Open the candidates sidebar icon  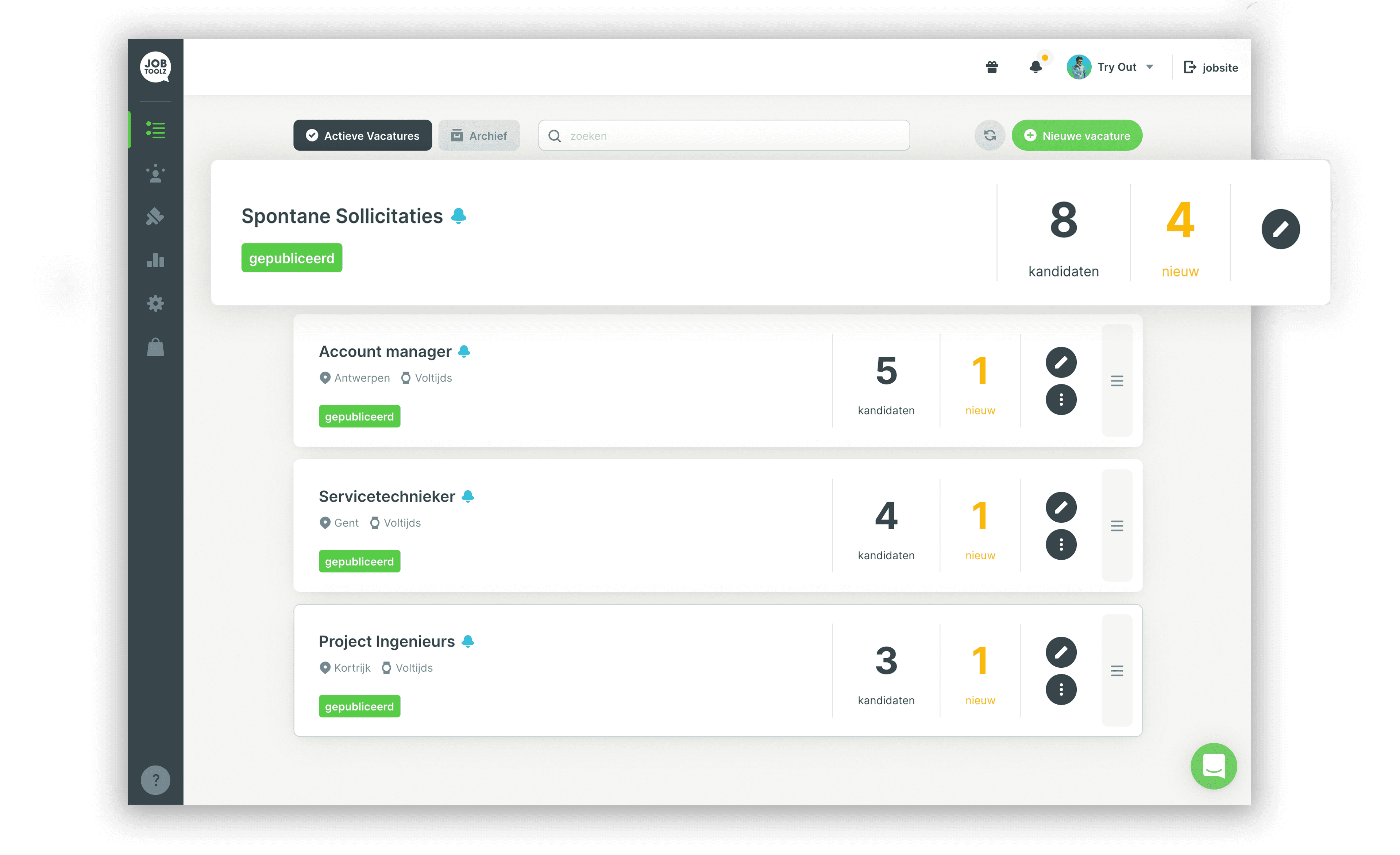tap(155, 174)
